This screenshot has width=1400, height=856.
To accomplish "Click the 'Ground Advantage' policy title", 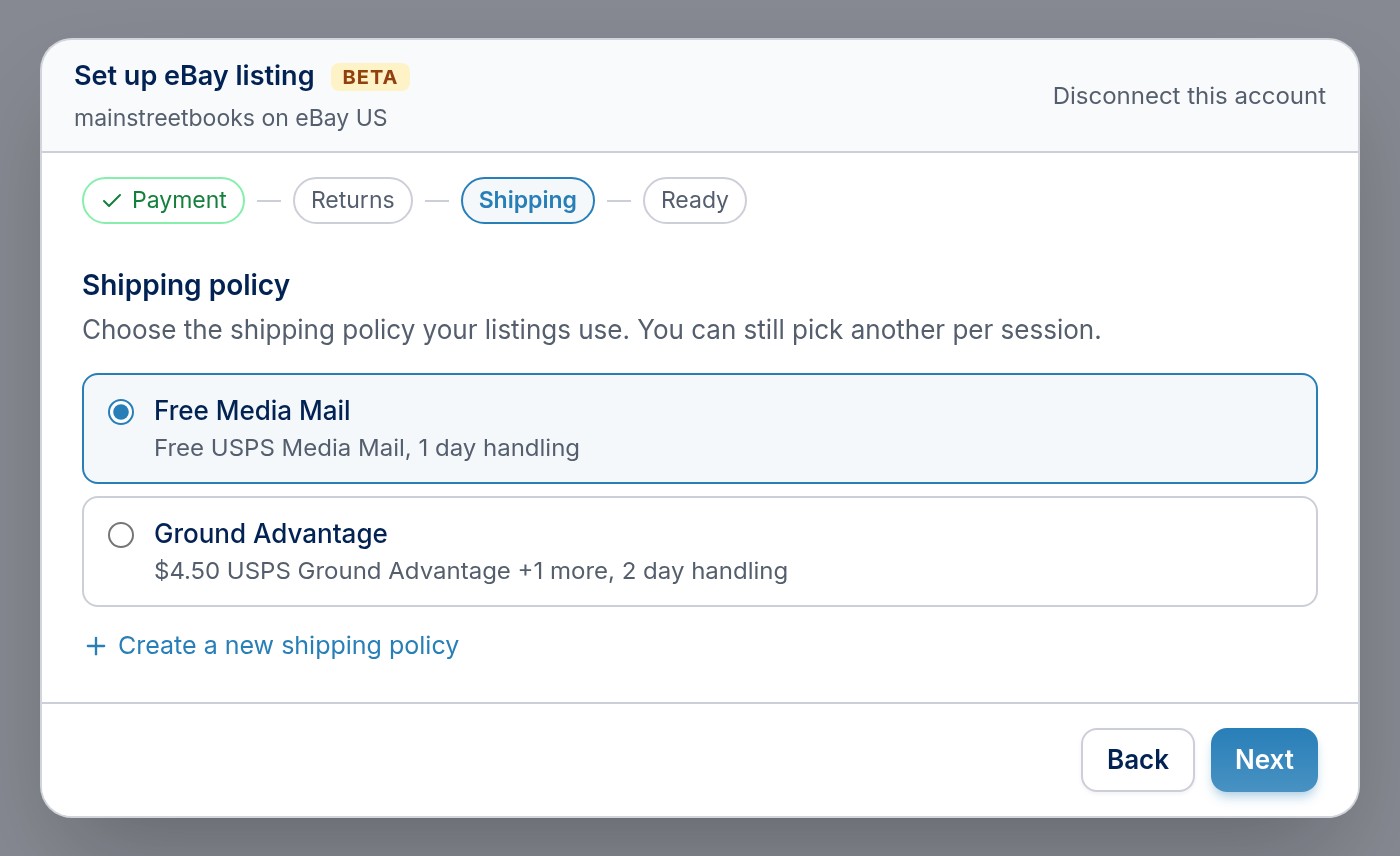I will (x=271, y=534).
